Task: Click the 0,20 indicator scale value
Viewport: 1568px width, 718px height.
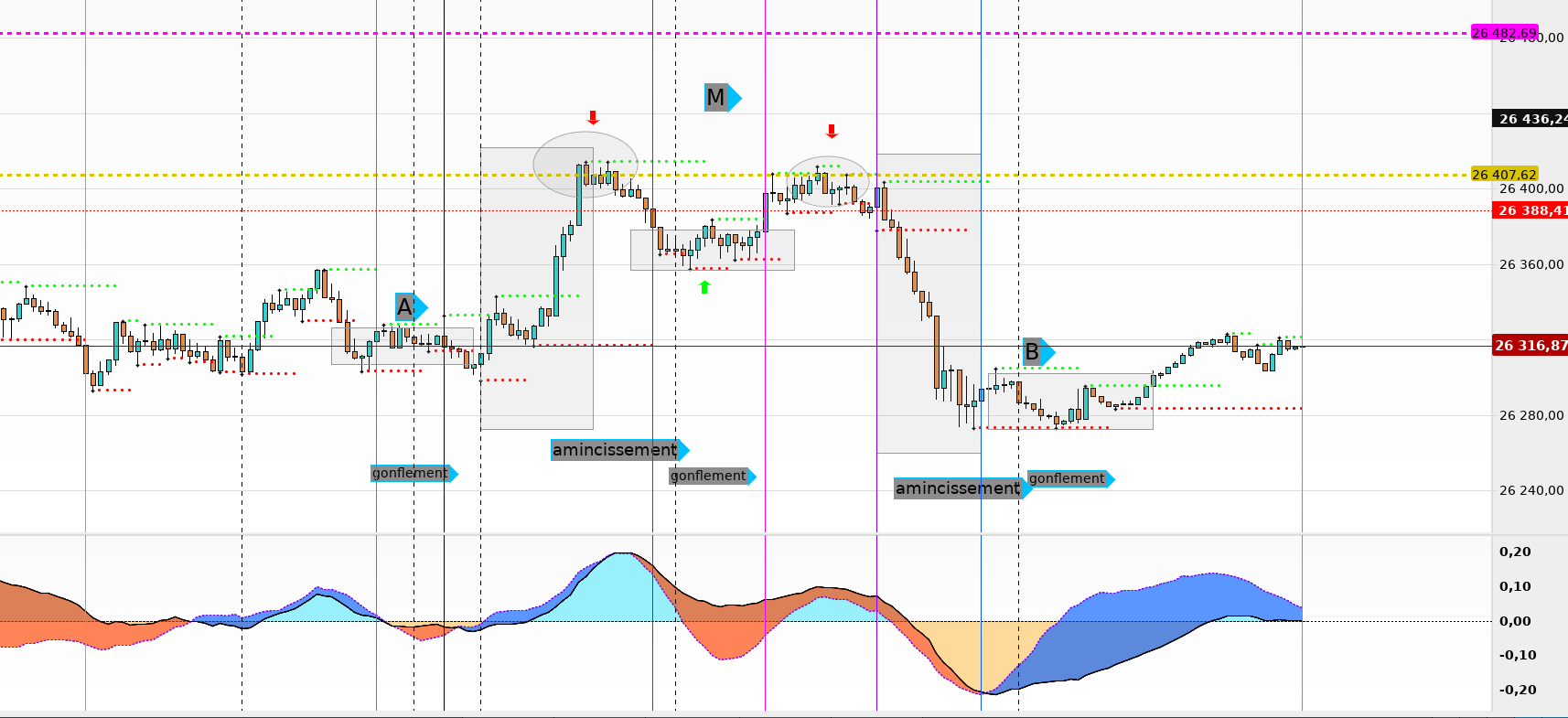Action: (x=1515, y=552)
